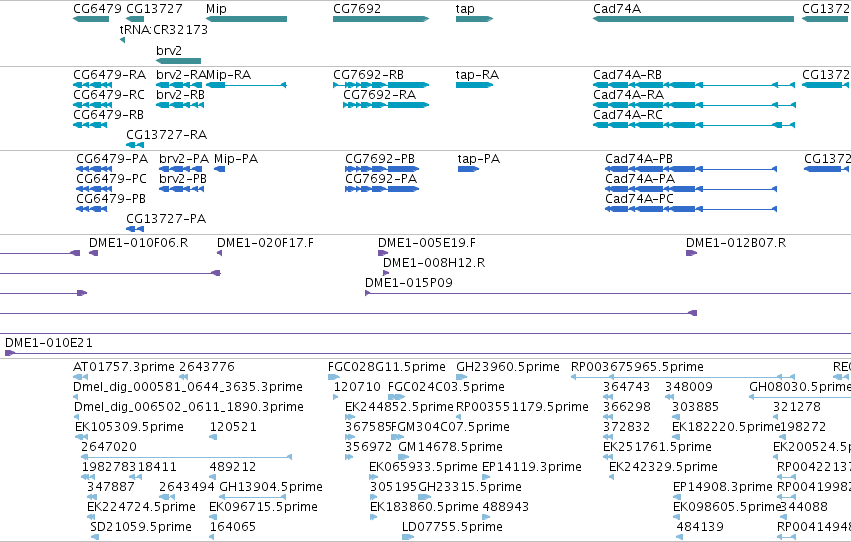Click the DME1-015P09 clone
Screen dimensions: 851x542
point(608,294)
